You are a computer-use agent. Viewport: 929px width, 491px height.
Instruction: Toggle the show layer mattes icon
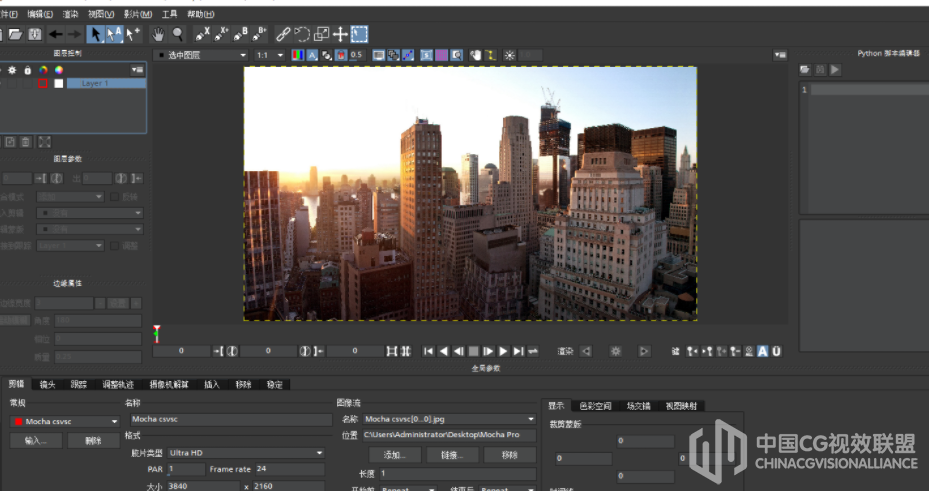tap(326, 55)
